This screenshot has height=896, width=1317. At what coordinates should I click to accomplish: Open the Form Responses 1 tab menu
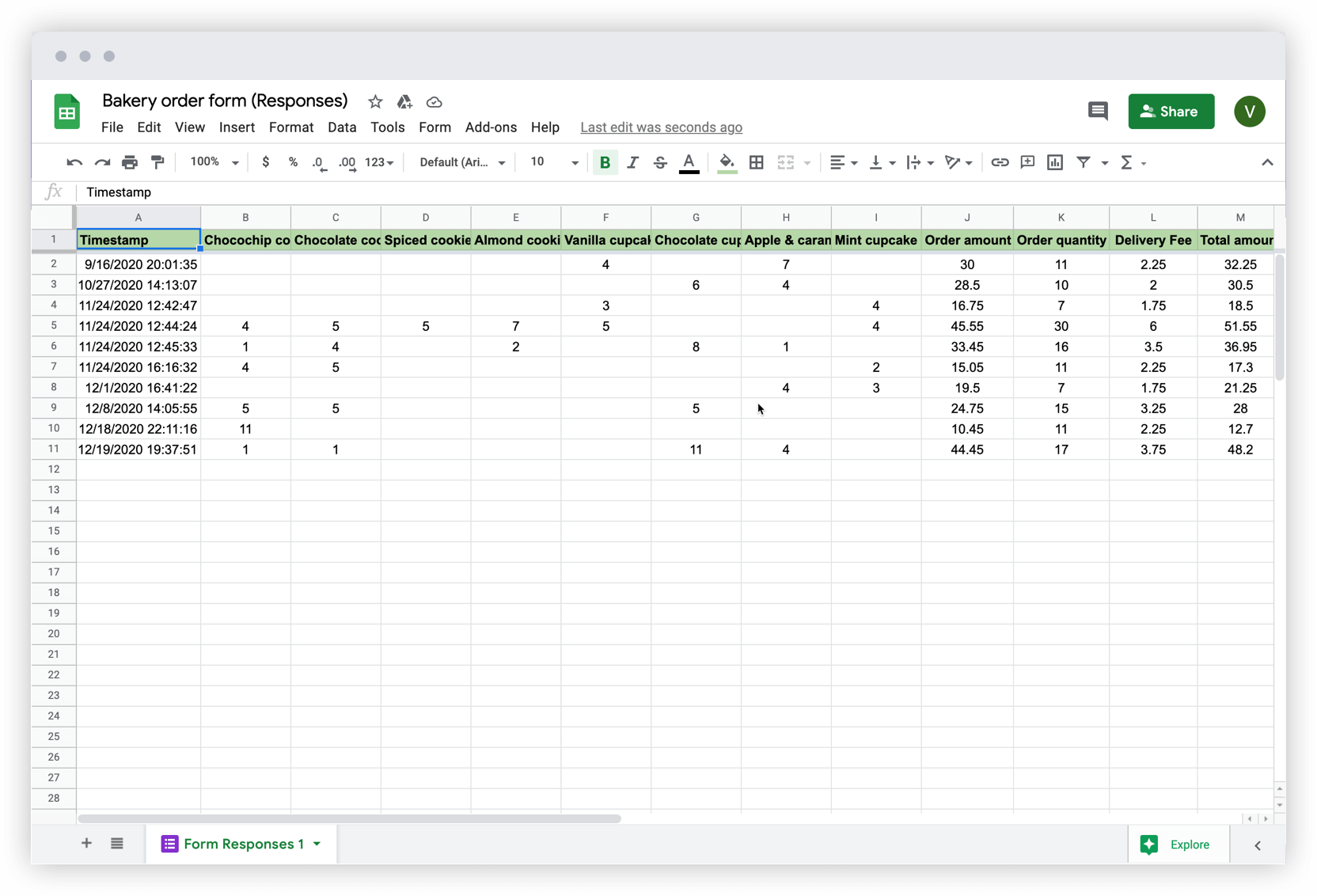[x=317, y=844]
